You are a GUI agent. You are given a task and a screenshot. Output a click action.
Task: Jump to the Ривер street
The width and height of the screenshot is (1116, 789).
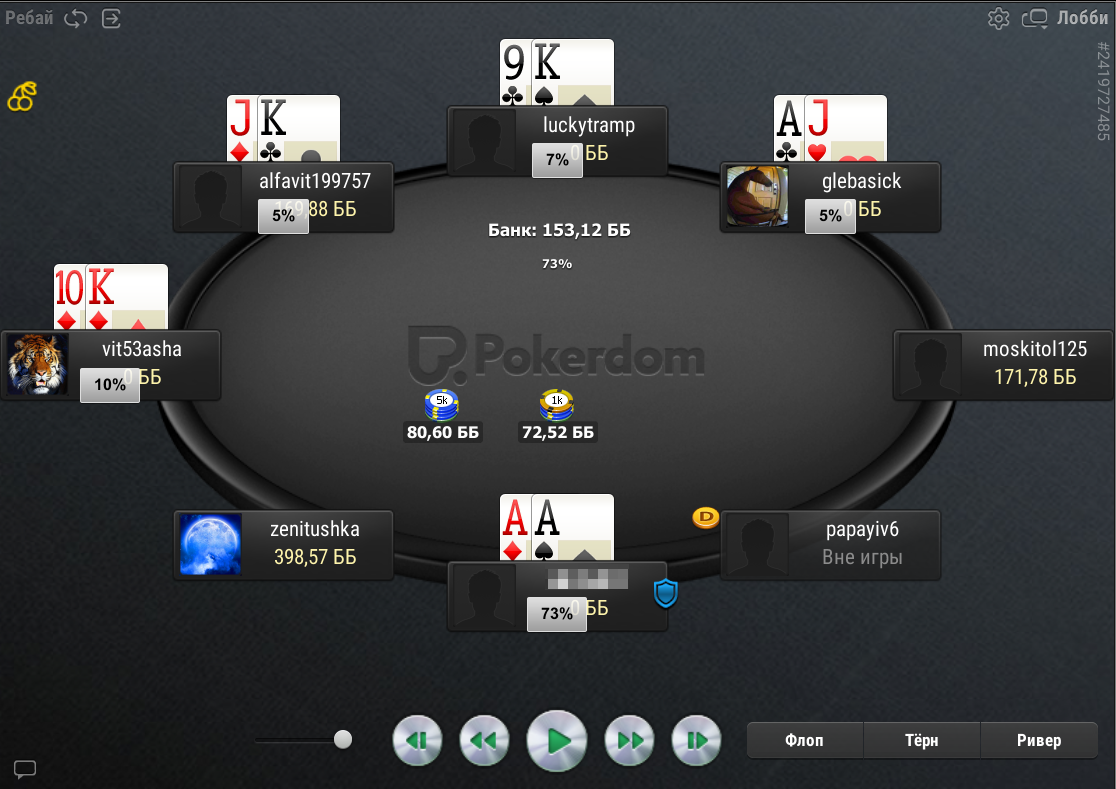pyautogui.click(x=1038, y=741)
